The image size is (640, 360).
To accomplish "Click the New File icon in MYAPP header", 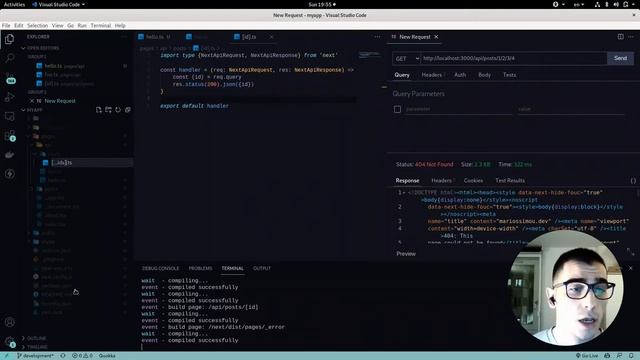I will click(99, 110).
